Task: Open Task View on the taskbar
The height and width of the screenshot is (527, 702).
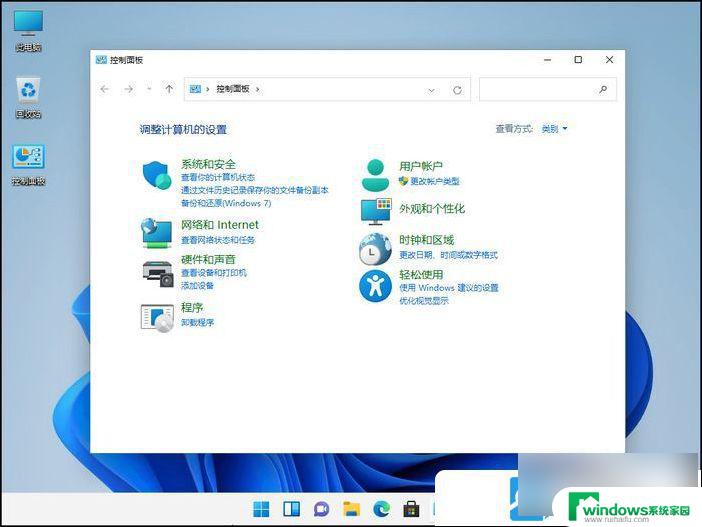Action: (x=291, y=509)
